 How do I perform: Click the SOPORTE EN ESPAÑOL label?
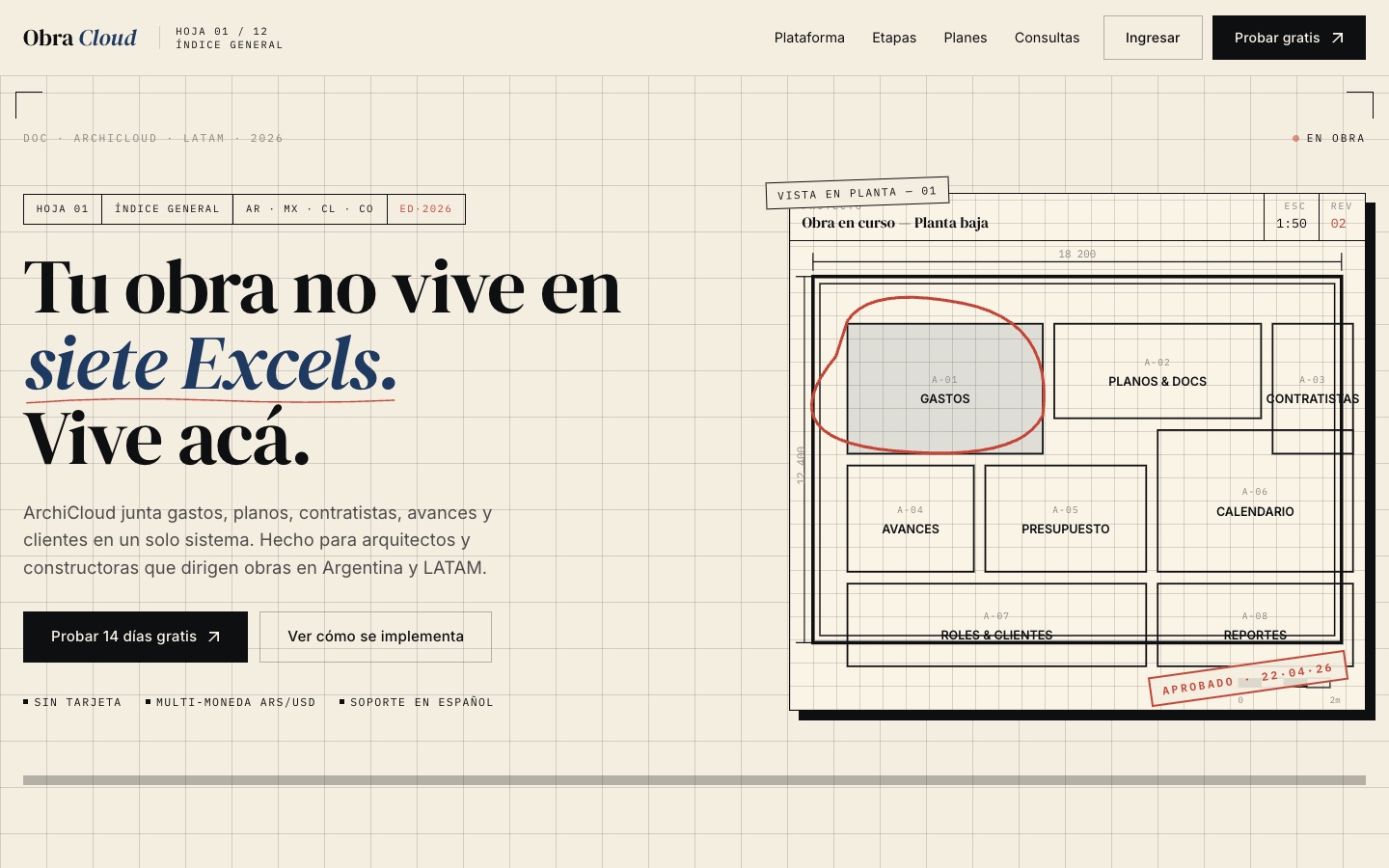tap(417, 702)
